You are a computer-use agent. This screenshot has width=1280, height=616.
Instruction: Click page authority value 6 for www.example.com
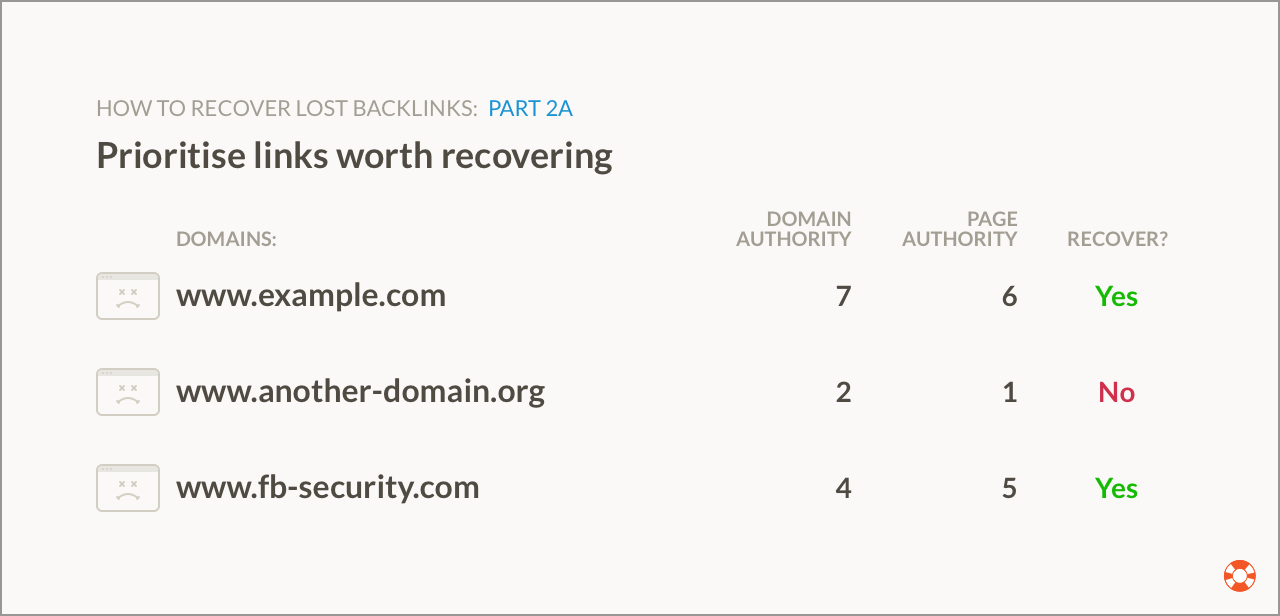[x=1009, y=296]
